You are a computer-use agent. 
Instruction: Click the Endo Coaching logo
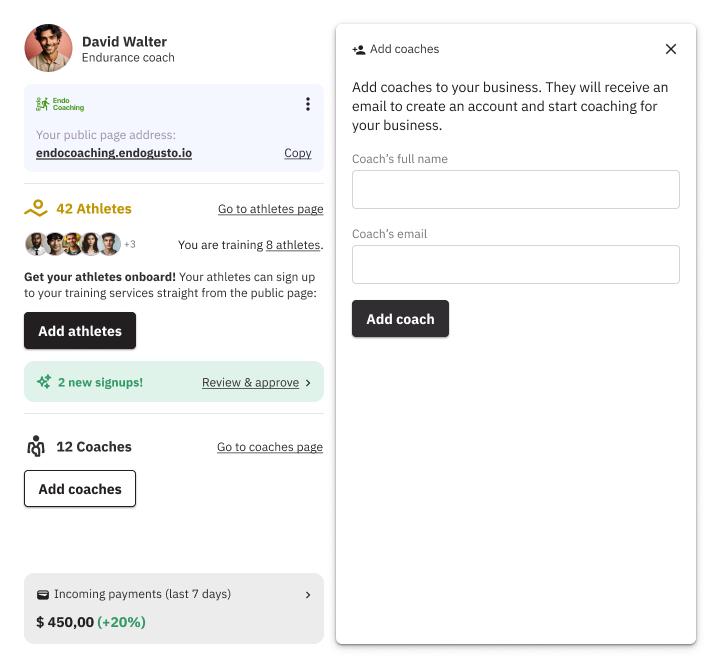click(x=60, y=104)
